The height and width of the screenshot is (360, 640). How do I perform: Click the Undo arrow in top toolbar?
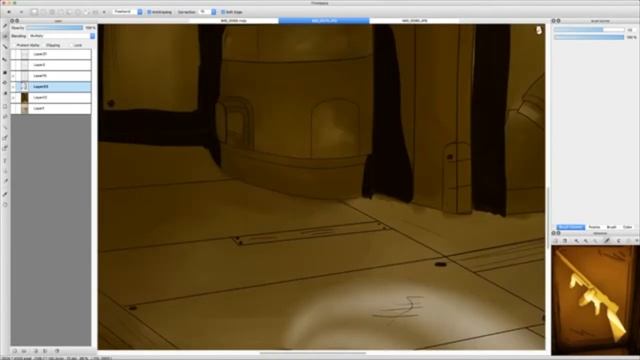coord(9,12)
